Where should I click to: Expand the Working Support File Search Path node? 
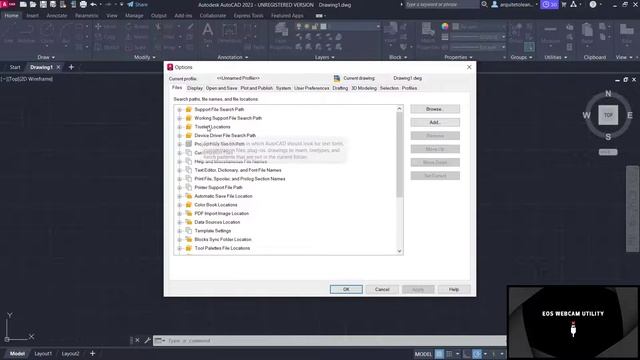179,118
